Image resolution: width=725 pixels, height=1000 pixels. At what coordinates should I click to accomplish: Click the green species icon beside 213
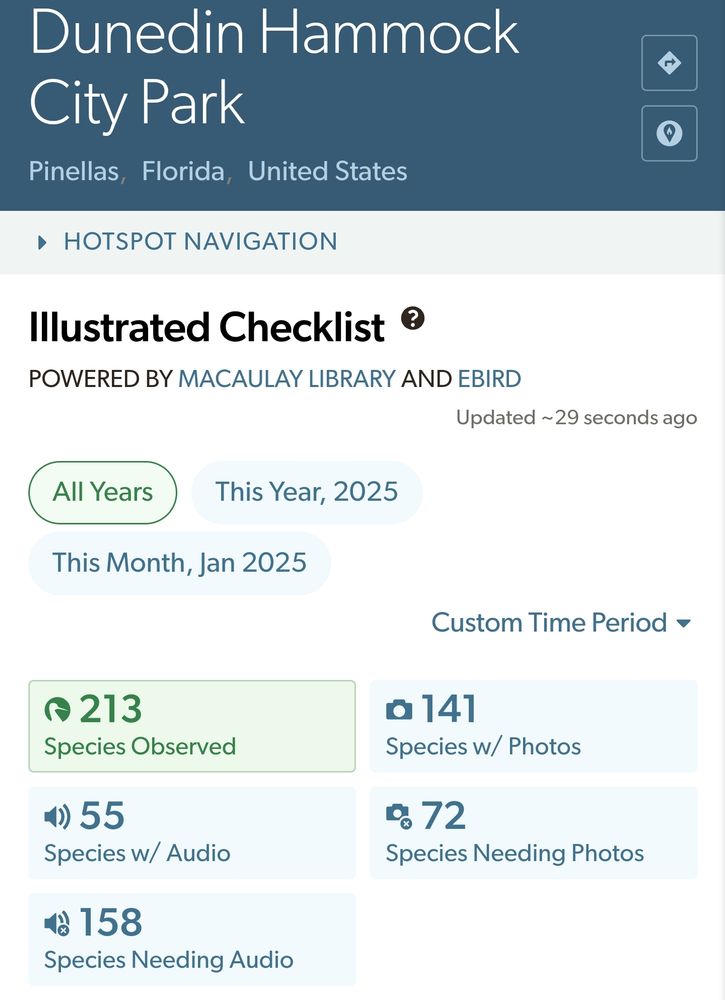pyautogui.click(x=57, y=710)
